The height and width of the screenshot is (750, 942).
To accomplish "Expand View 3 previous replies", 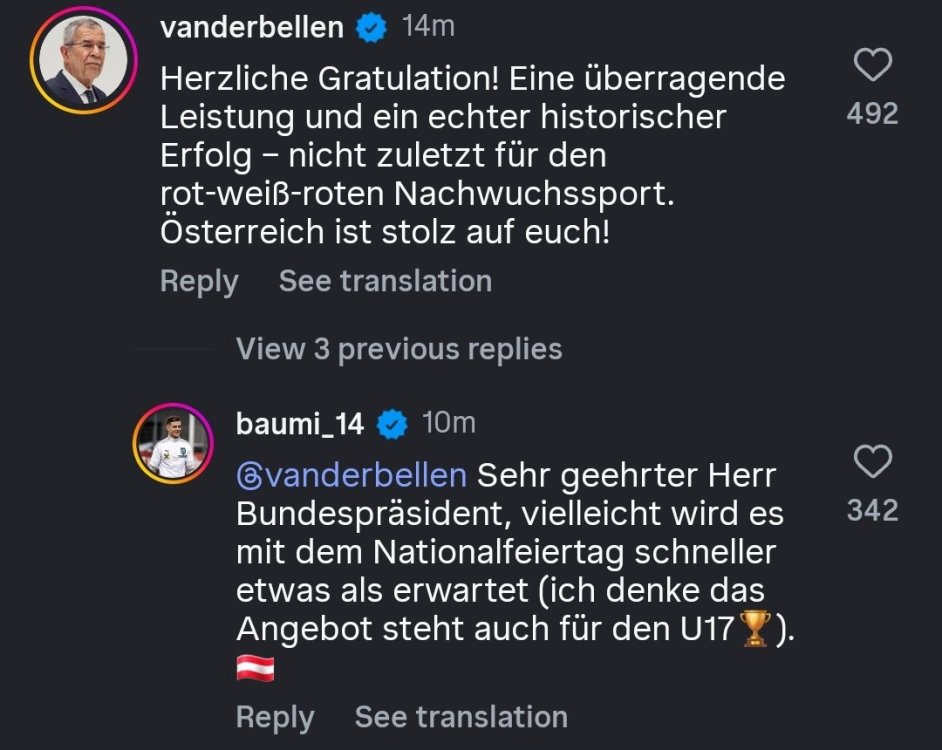I will pos(399,349).
